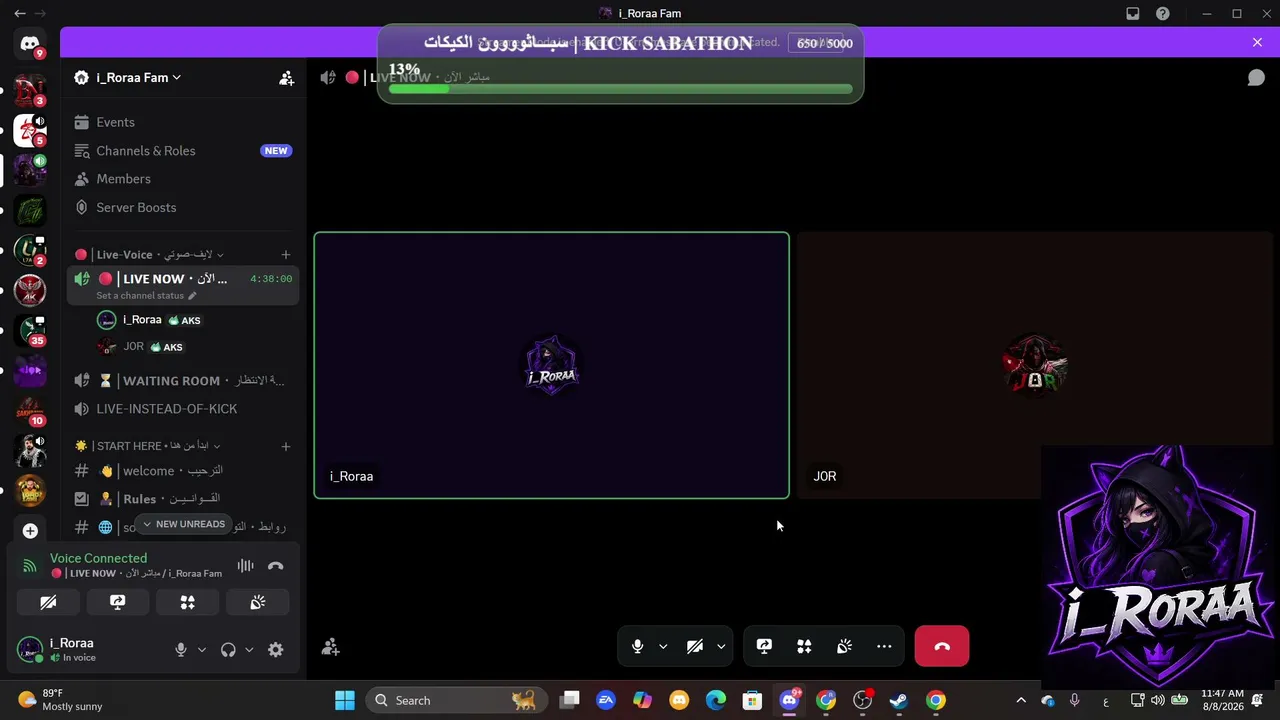
Task: Open the soundboard icon in call controls
Action: [x=844, y=647]
